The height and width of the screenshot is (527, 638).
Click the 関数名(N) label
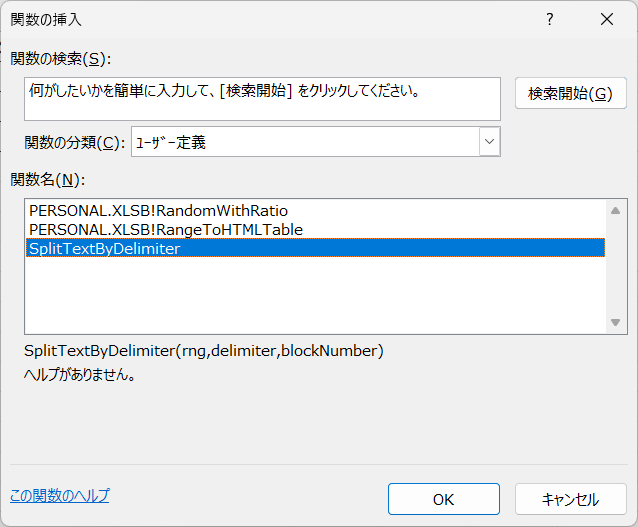point(48,179)
